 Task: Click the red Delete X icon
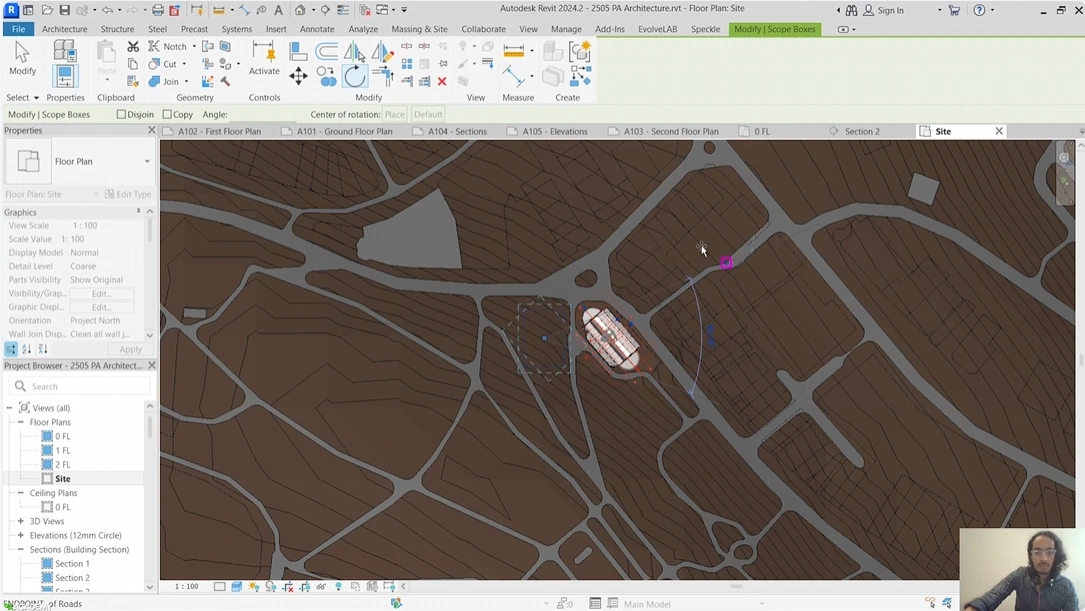pos(441,82)
